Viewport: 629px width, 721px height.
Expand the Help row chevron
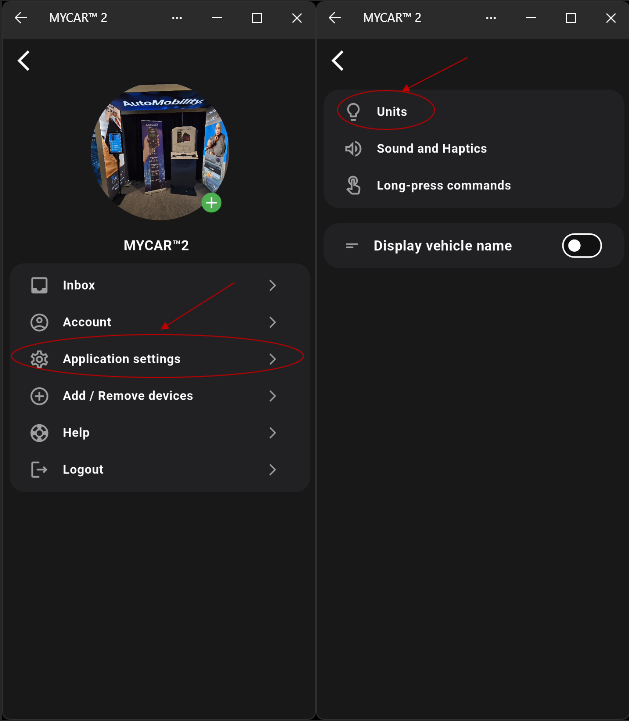[273, 433]
